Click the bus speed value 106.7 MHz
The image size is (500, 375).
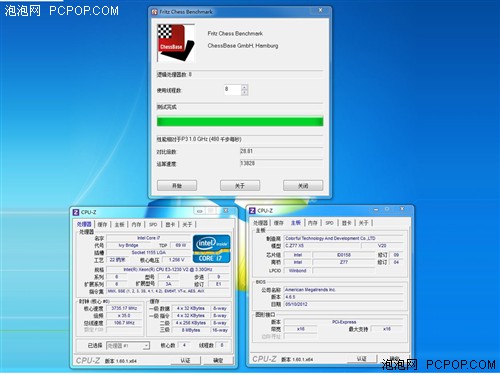125,323
